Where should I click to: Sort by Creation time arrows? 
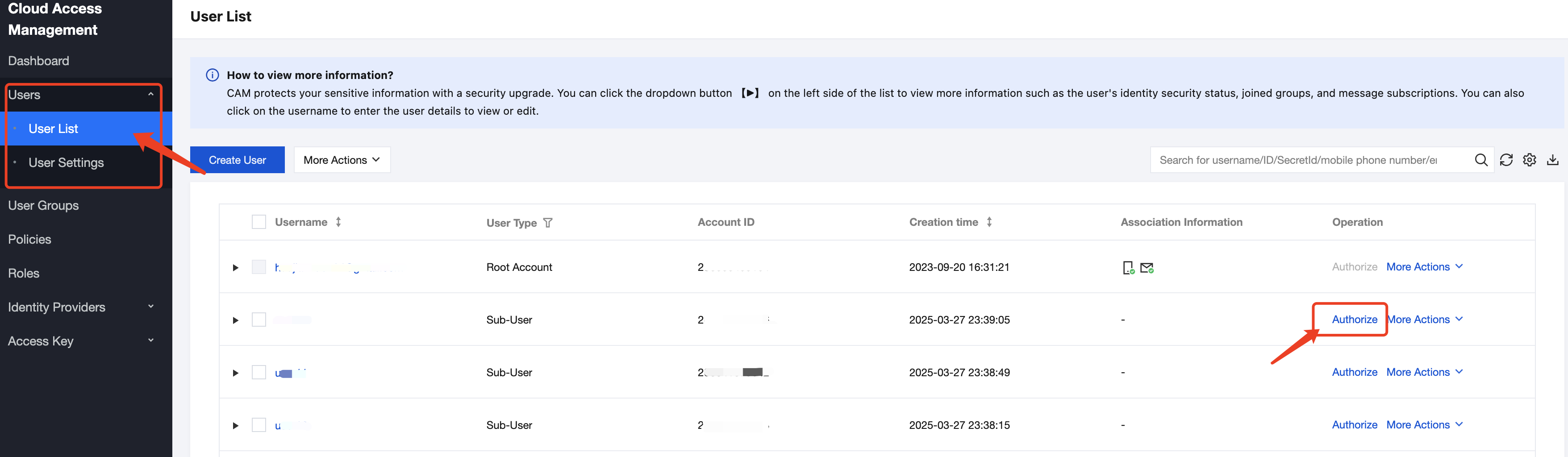[x=989, y=222]
